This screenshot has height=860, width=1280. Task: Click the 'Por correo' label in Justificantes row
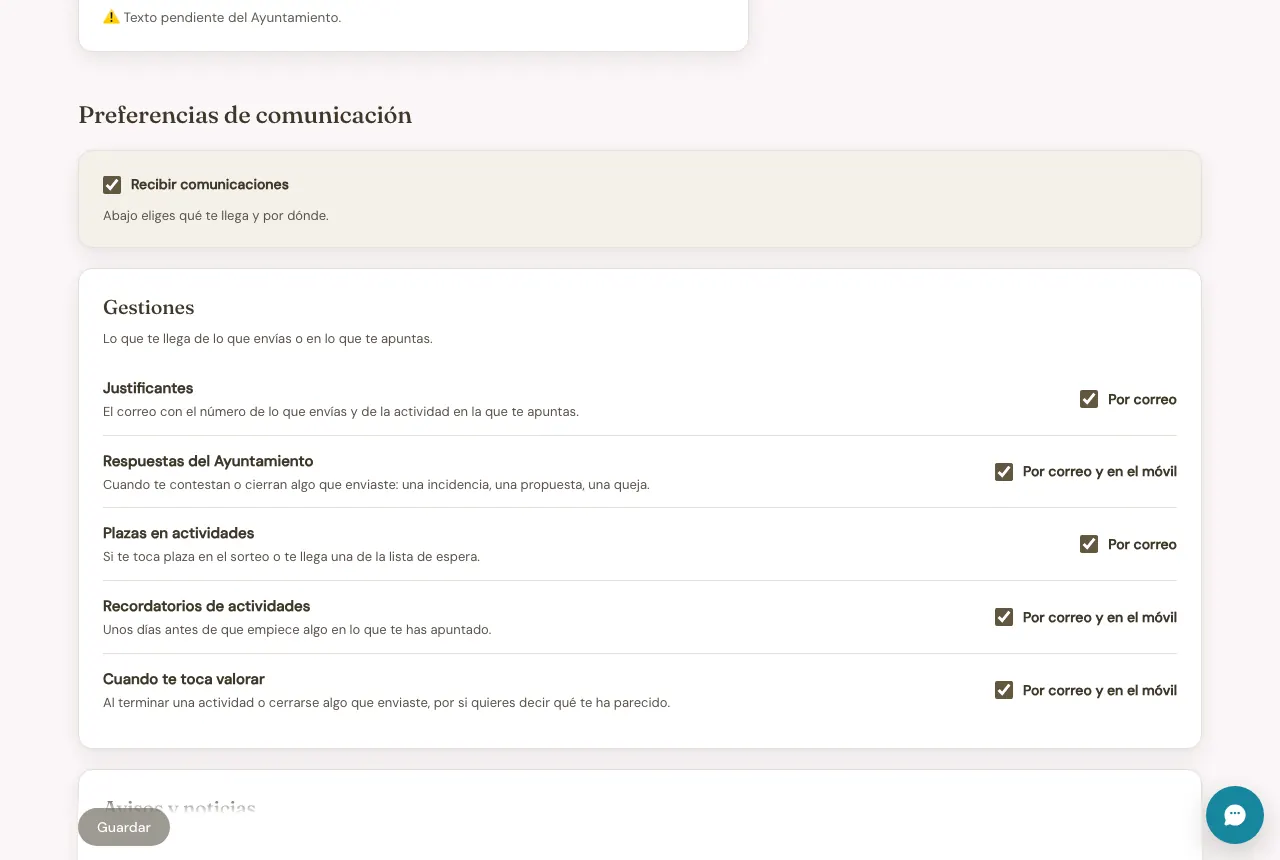click(1142, 399)
